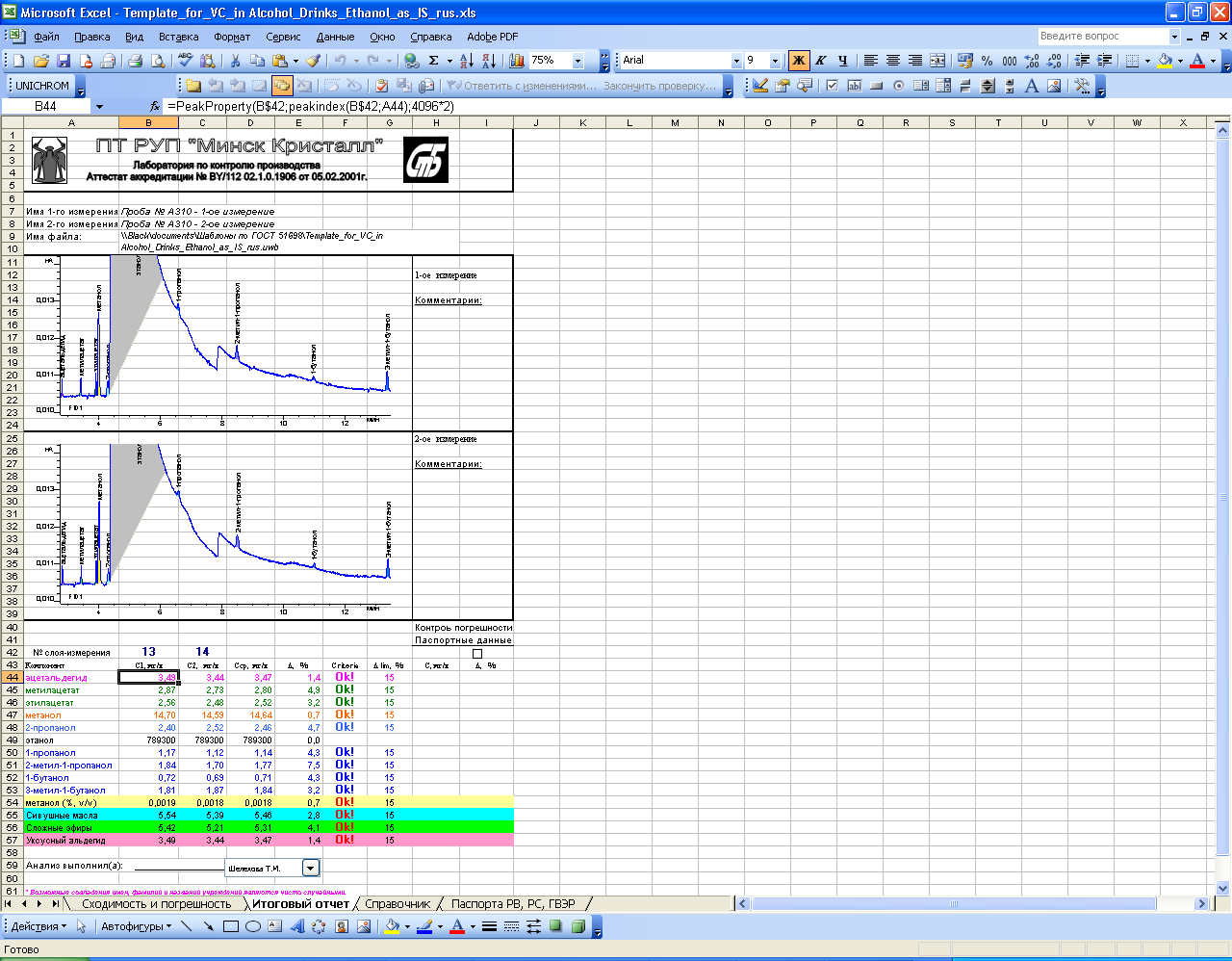The width and height of the screenshot is (1232, 961).
Task: Apply the currency number format
Action: tap(965, 61)
